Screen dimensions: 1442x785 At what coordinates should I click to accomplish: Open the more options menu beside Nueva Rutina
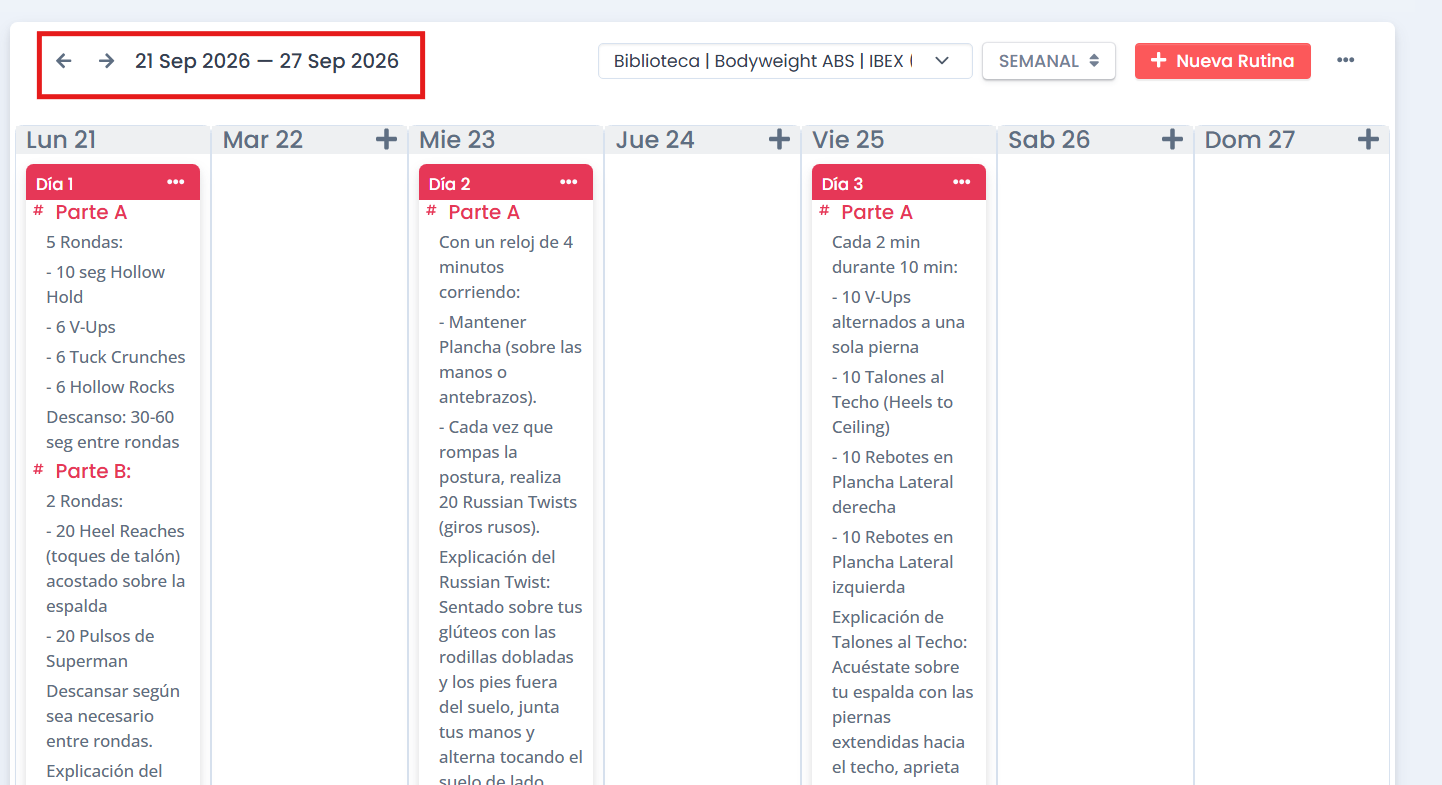tap(1346, 61)
